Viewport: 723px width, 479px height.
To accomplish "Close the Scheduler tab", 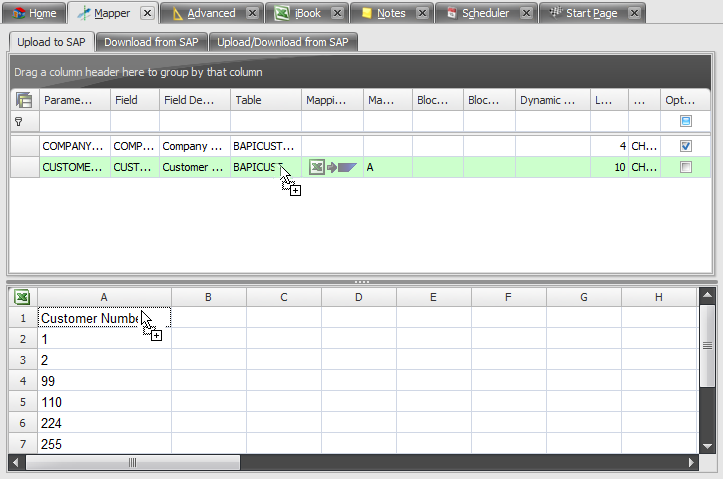I will (525, 13).
